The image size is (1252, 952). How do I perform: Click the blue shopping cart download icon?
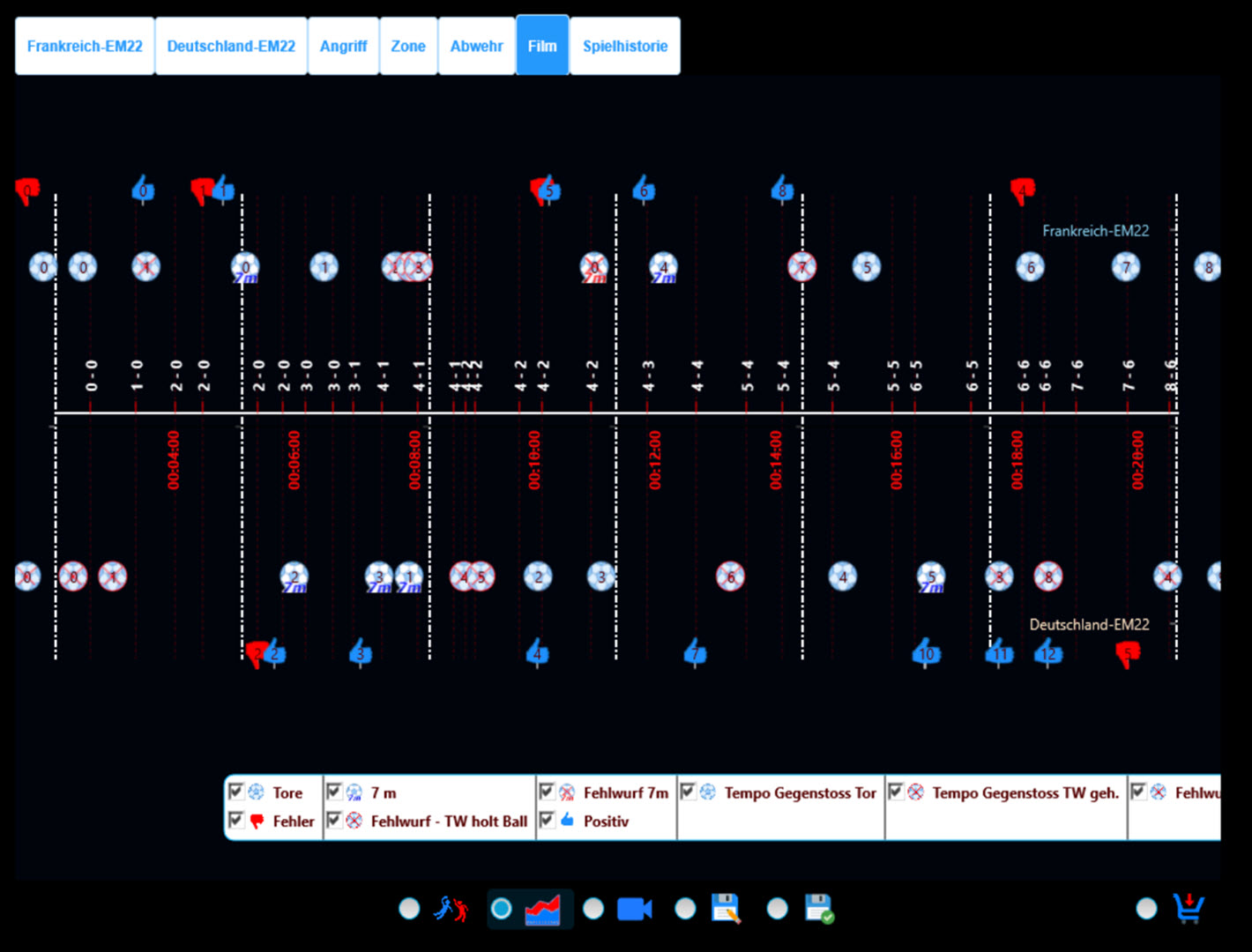pyautogui.click(x=1189, y=908)
